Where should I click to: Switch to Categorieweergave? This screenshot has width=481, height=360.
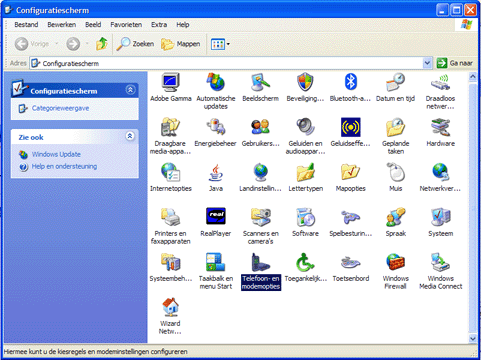[x=60, y=108]
